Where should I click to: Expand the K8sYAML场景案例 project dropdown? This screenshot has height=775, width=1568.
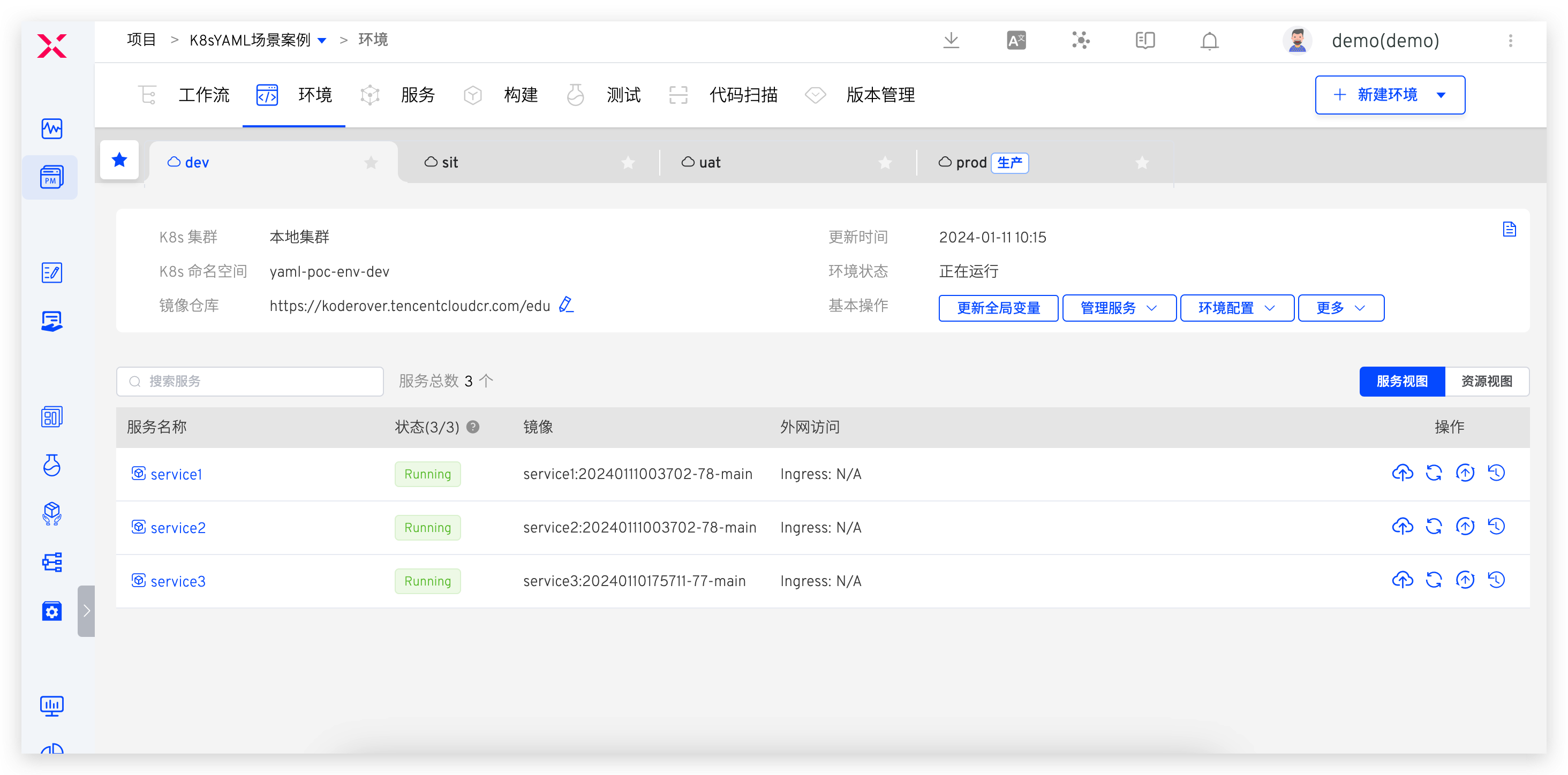point(323,40)
